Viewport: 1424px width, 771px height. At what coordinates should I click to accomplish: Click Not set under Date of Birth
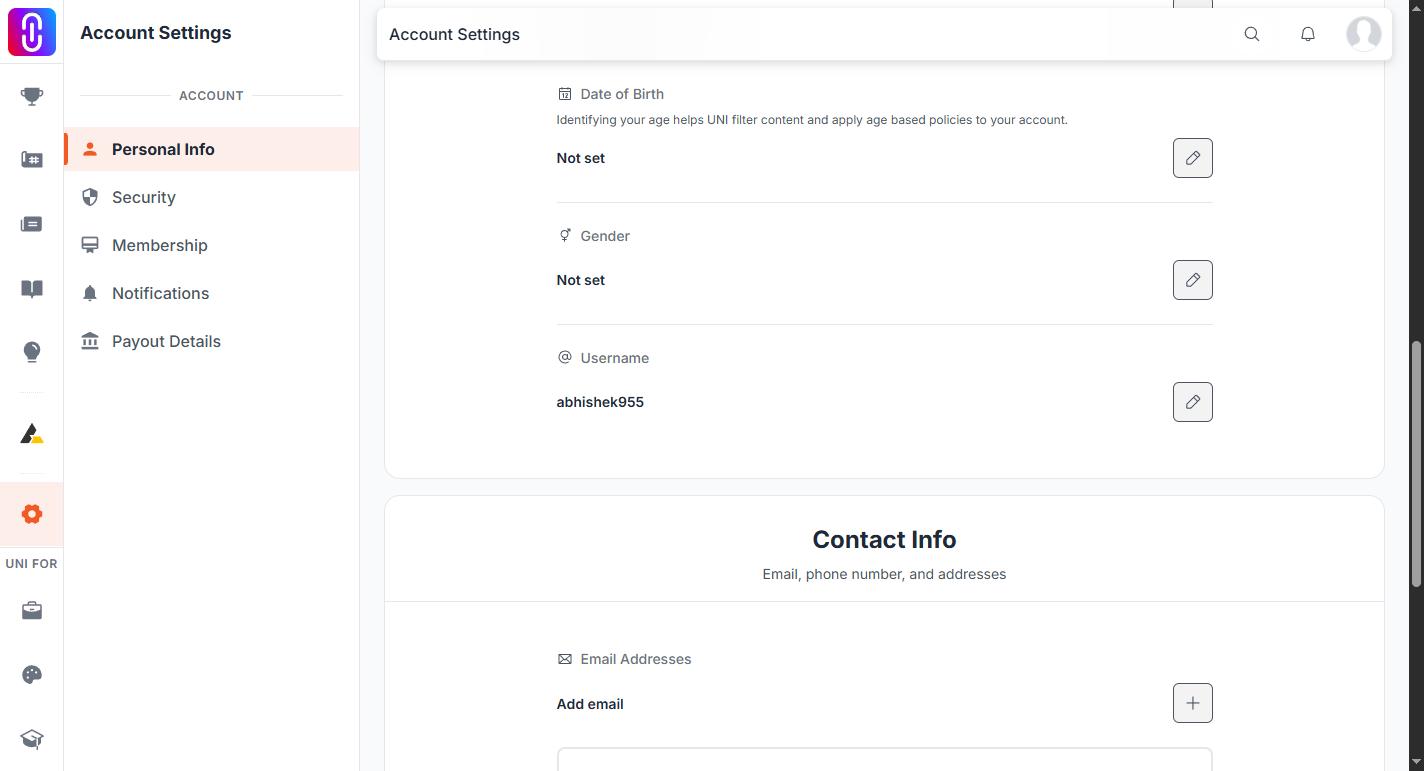click(x=580, y=158)
